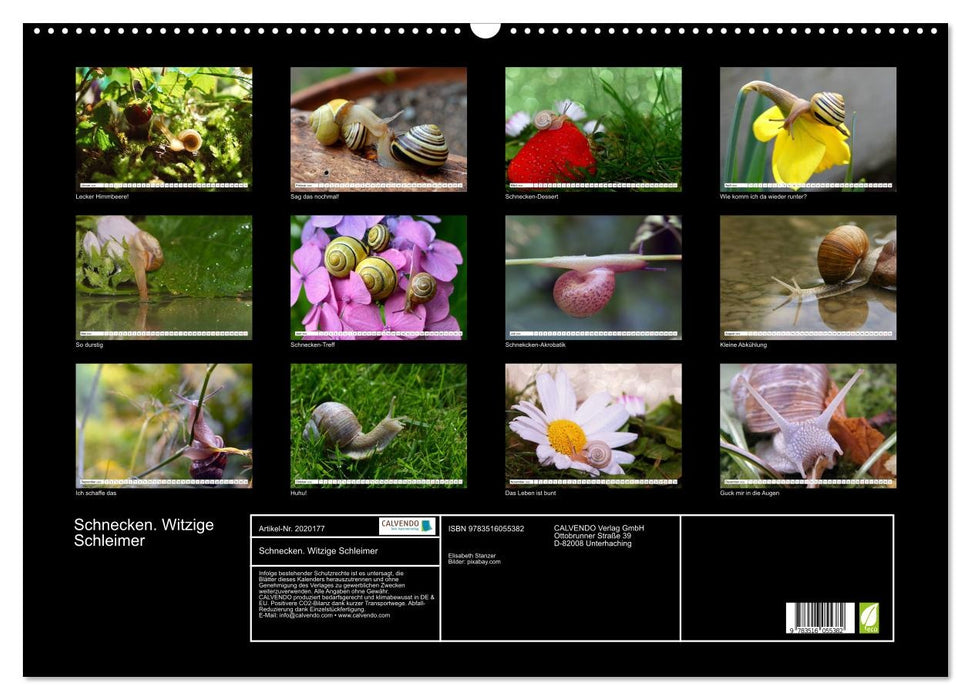Open the 'Guck mir in die Augen' photo
Viewport: 971px width, 700px height.
[x=808, y=425]
